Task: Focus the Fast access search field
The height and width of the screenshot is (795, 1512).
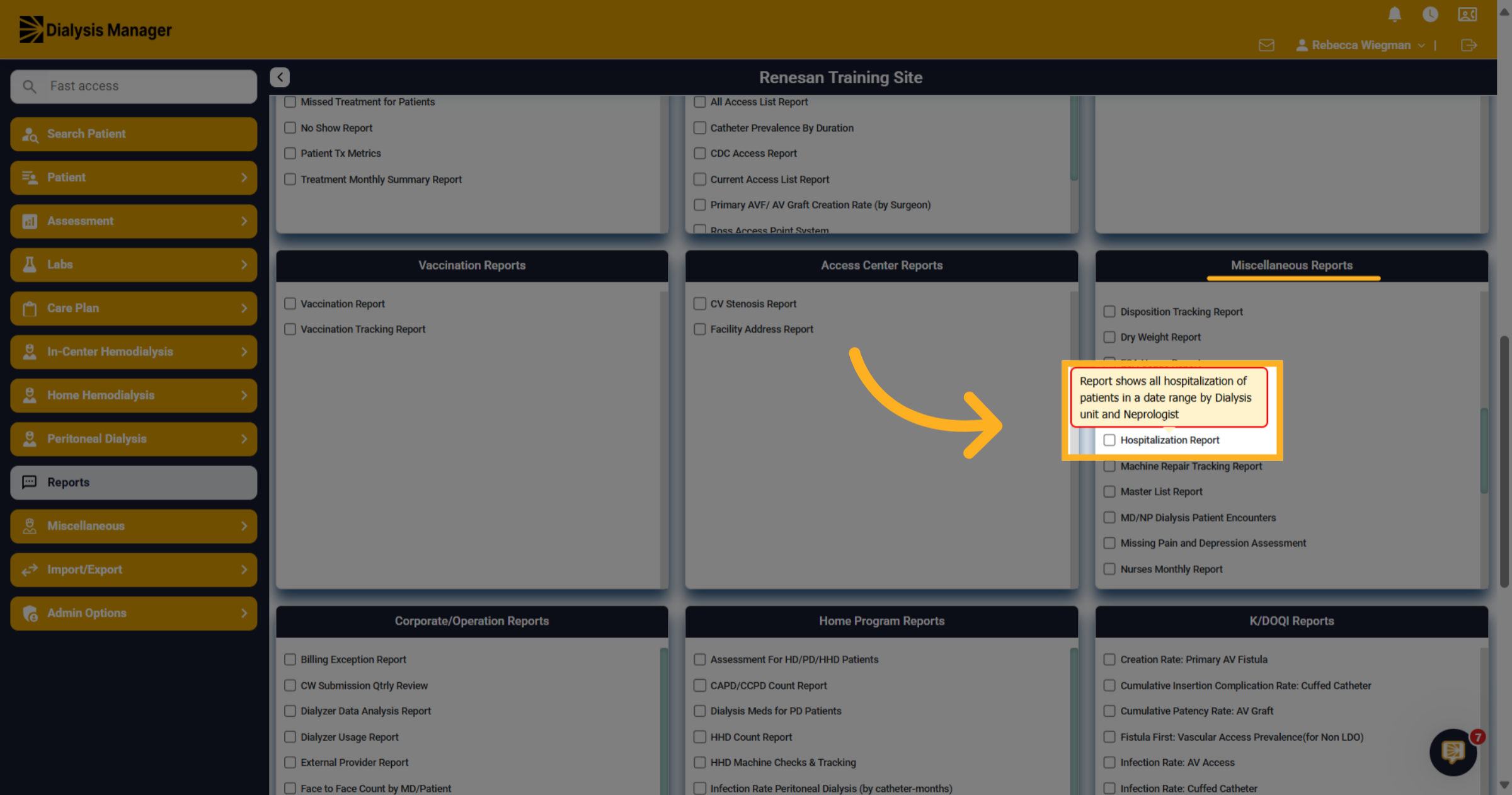Action: point(134,86)
